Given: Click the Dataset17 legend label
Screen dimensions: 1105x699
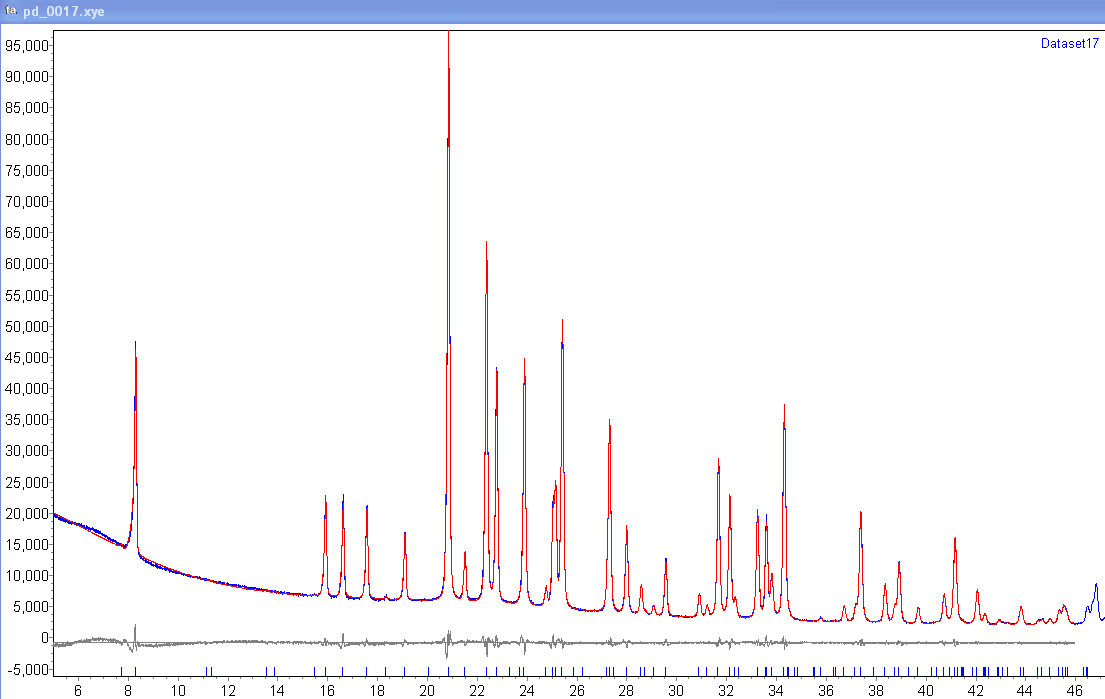Looking at the screenshot, I should [1069, 44].
